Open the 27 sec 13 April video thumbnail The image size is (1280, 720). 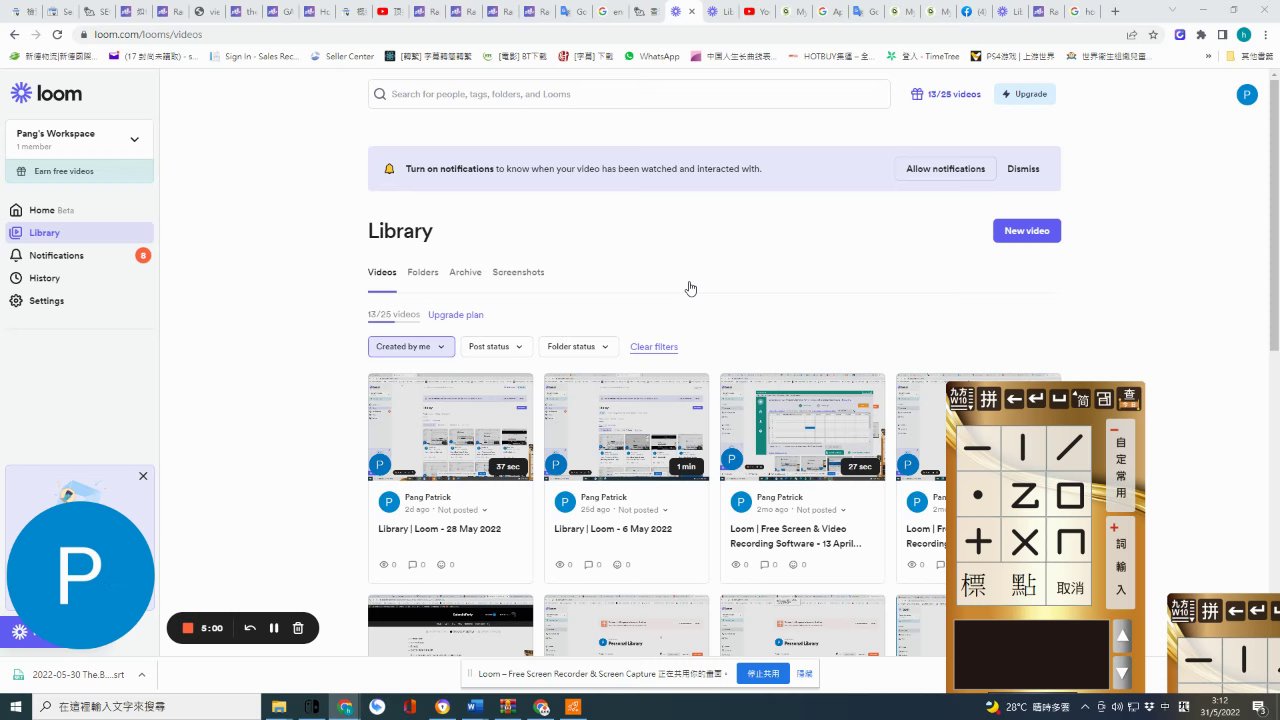[x=802, y=427]
